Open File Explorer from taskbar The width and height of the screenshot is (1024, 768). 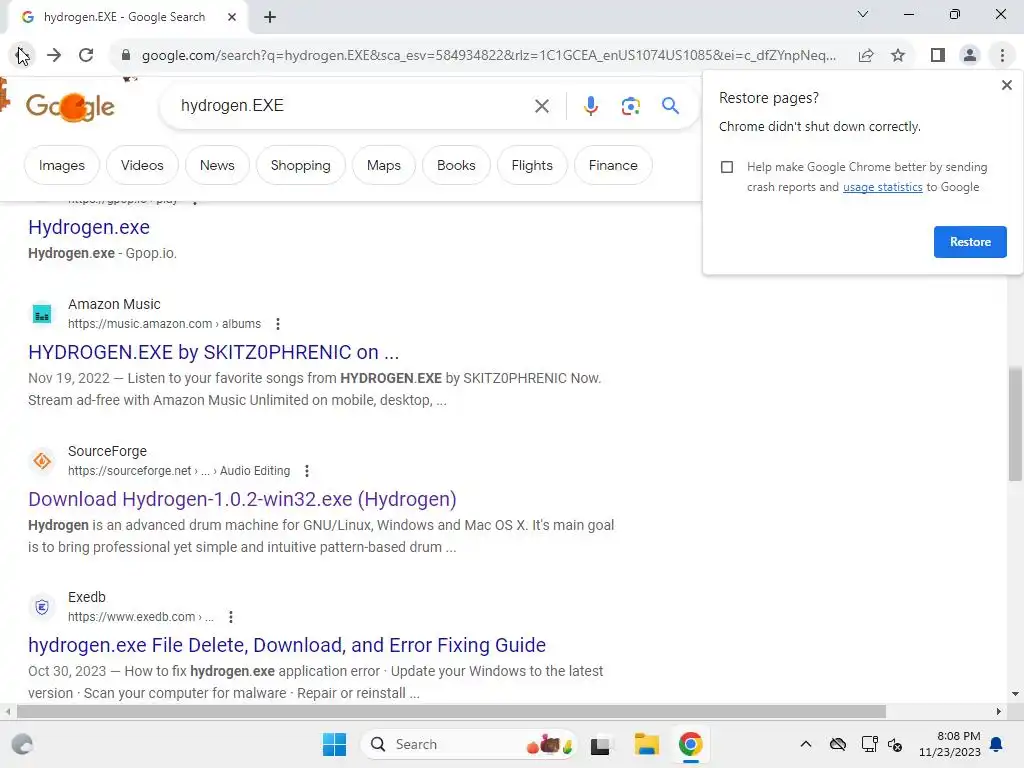point(647,744)
